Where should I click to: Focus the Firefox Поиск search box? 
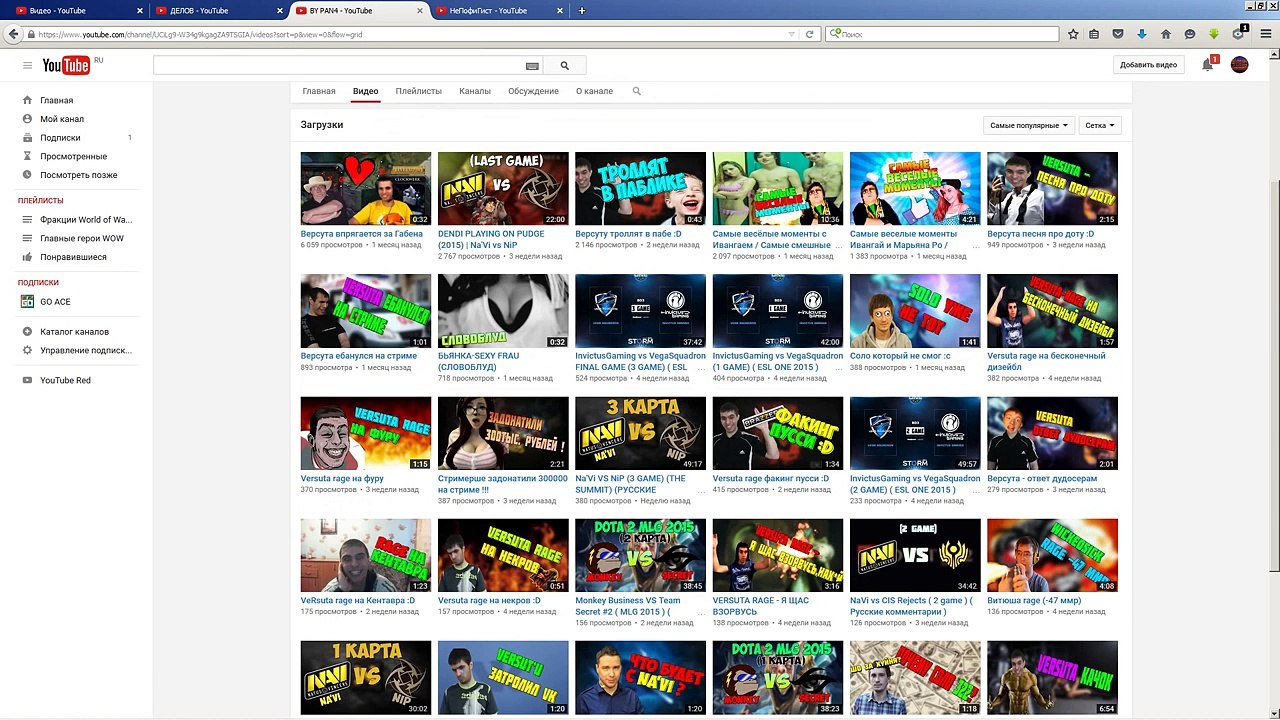coord(941,34)
